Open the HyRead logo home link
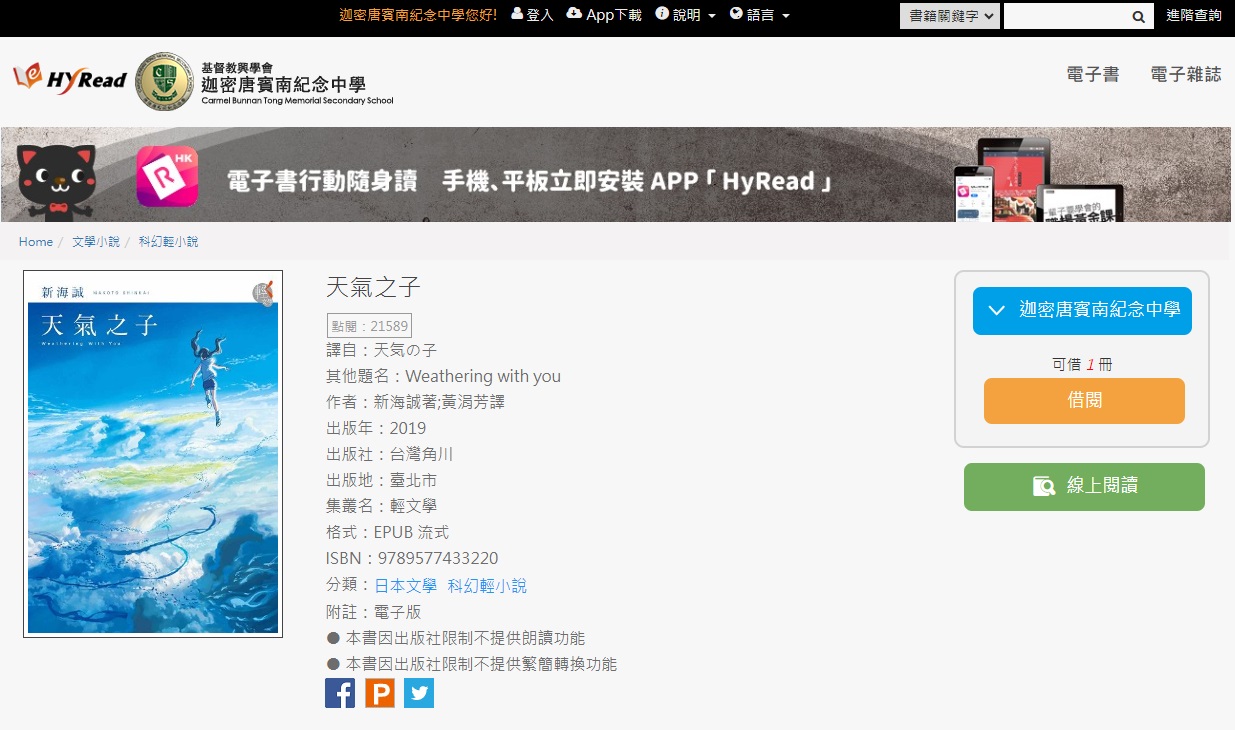The height and width of the screenshot is (730, 1235). tap(70, 80)
